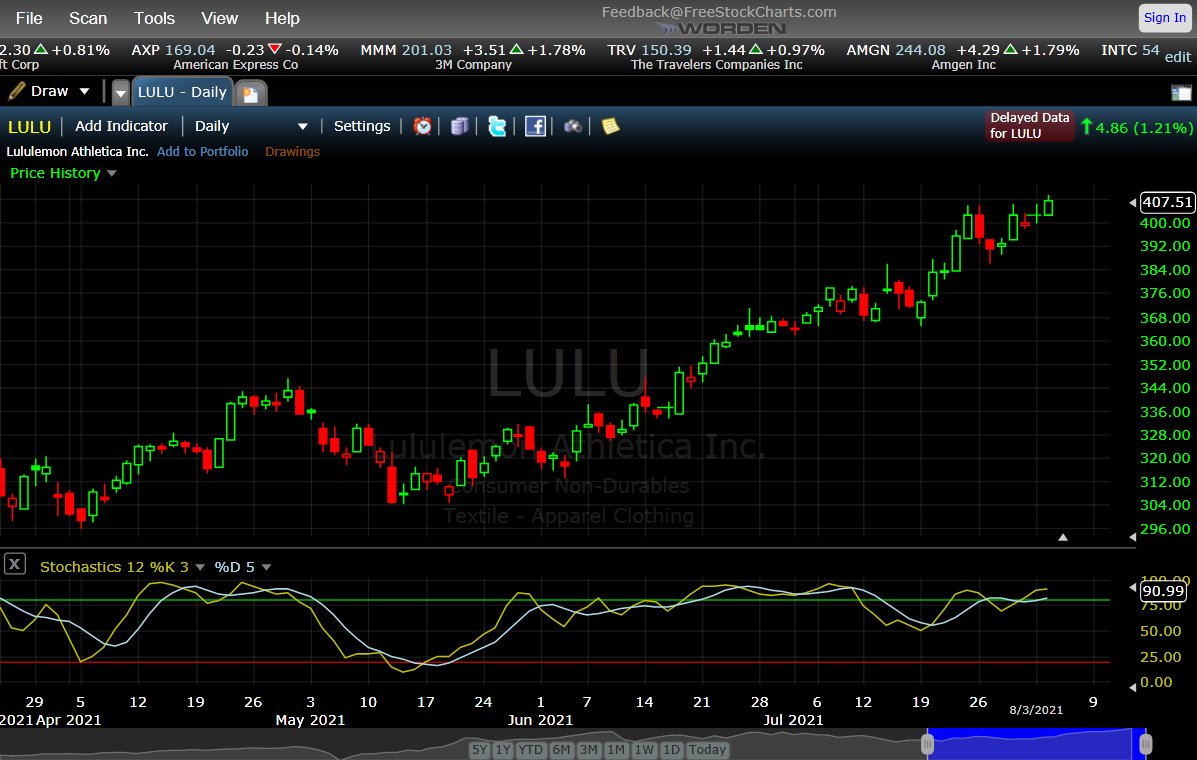The height and width of the screenshot is (760, 1197).
Task: Open the Daily time frame dropdown
Action: click(251, 127)
